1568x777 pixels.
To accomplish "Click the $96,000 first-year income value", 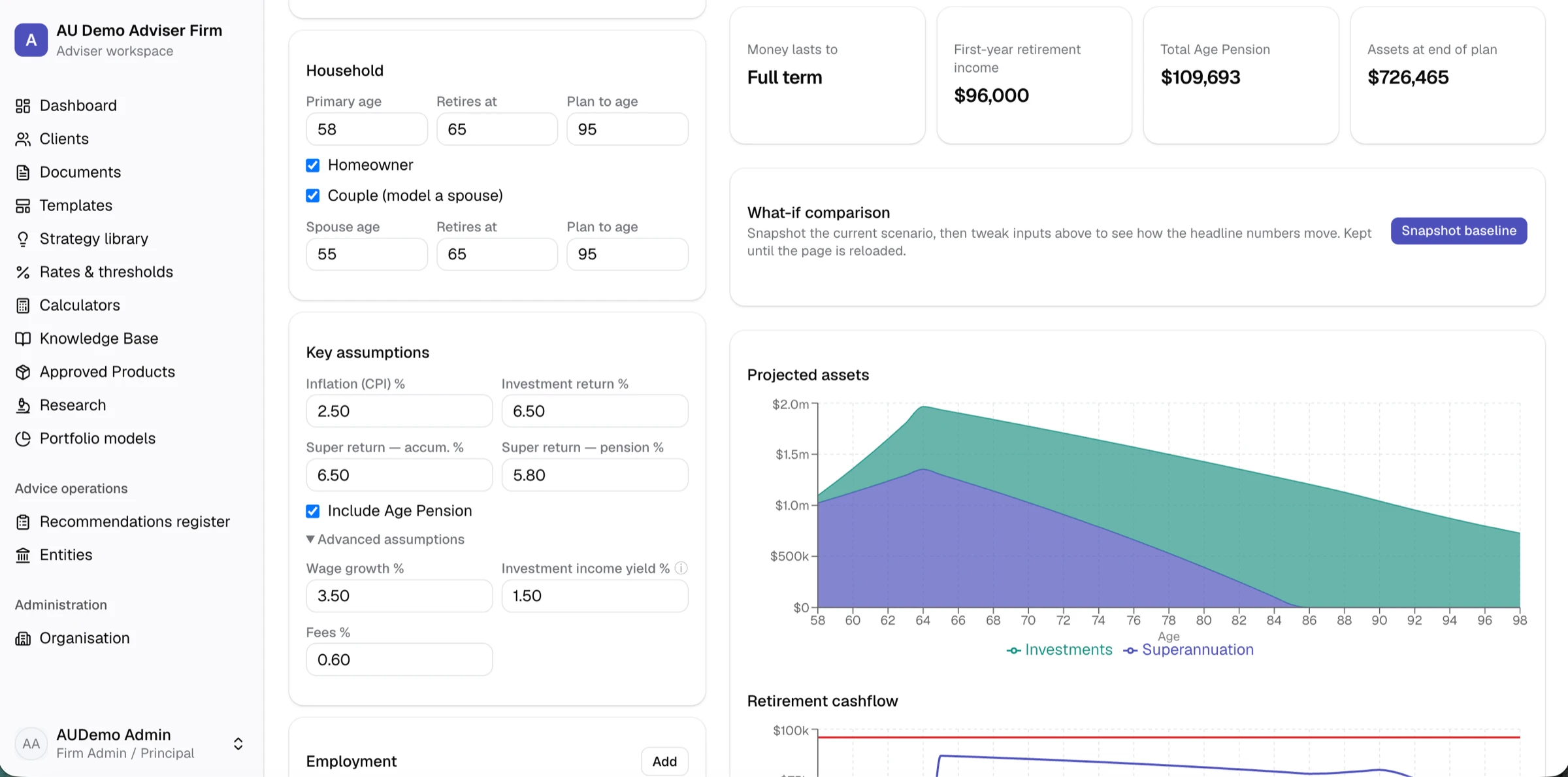I will 991,95.
